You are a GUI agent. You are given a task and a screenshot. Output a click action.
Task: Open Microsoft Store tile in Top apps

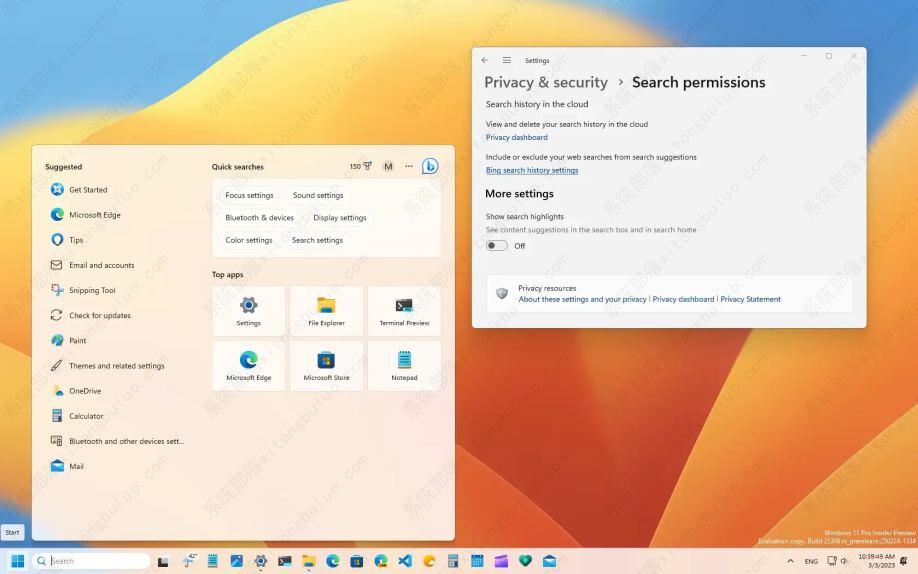point(326,365)
